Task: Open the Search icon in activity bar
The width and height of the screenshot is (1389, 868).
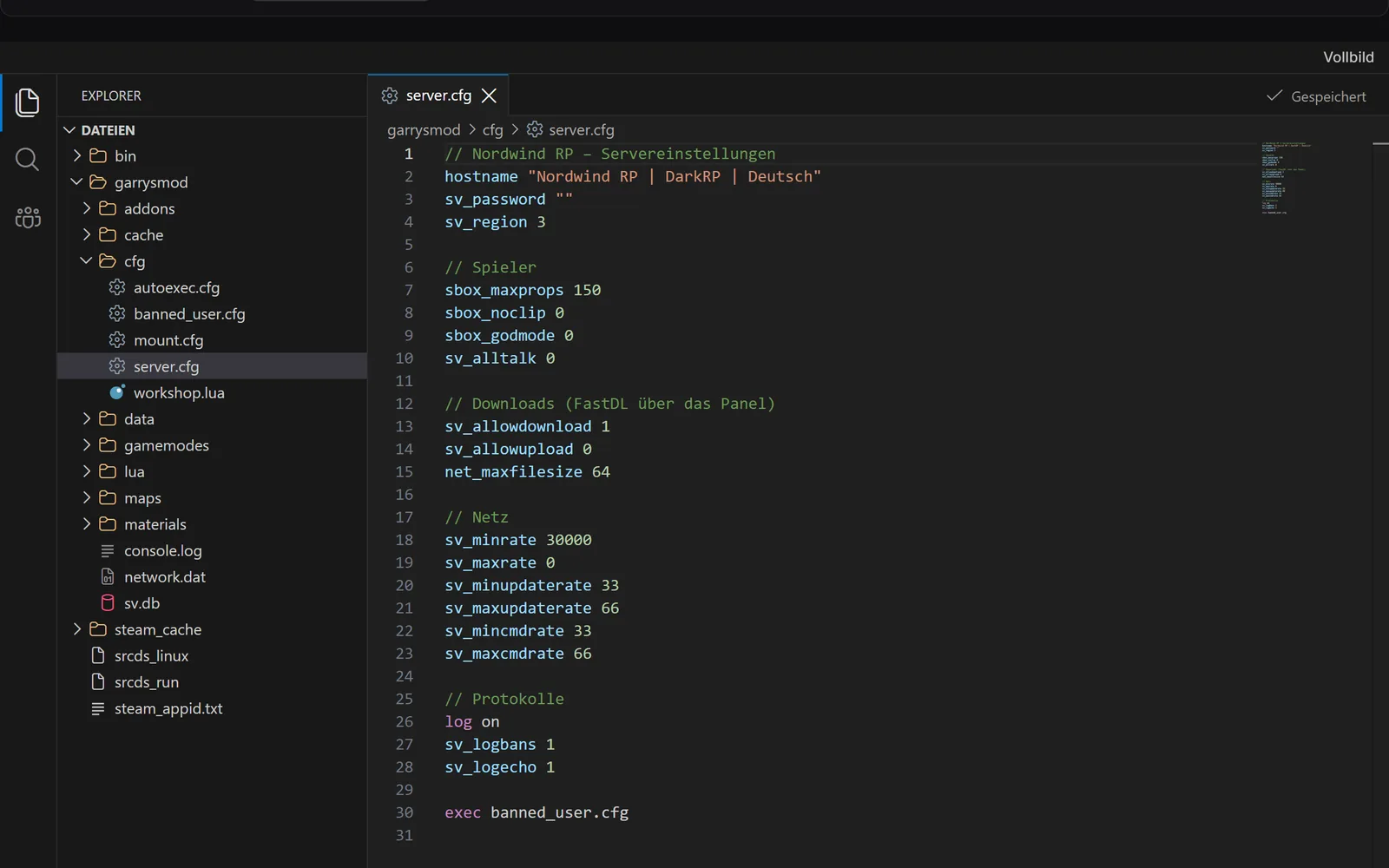Action: [28, 160]
